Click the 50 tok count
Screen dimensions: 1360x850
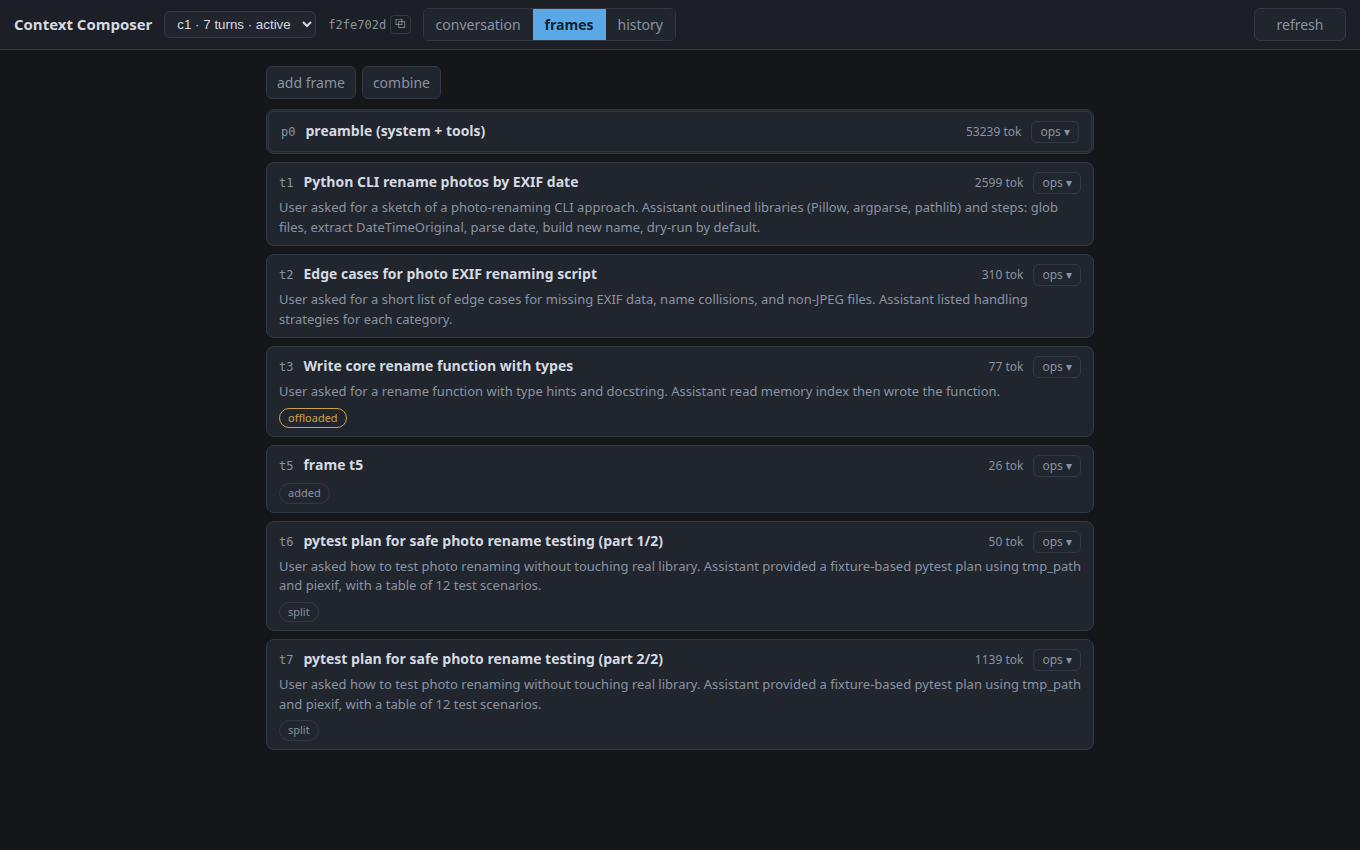1006,542
